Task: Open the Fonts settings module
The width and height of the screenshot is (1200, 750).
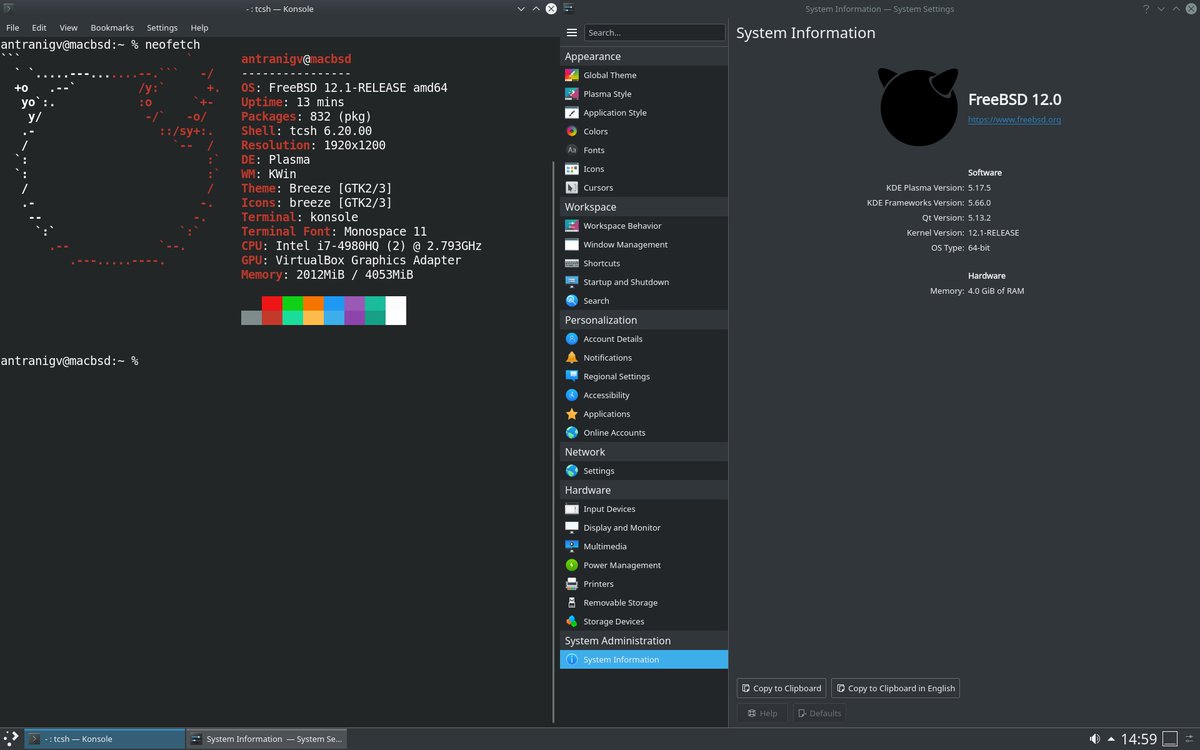Action: [644, 150]
